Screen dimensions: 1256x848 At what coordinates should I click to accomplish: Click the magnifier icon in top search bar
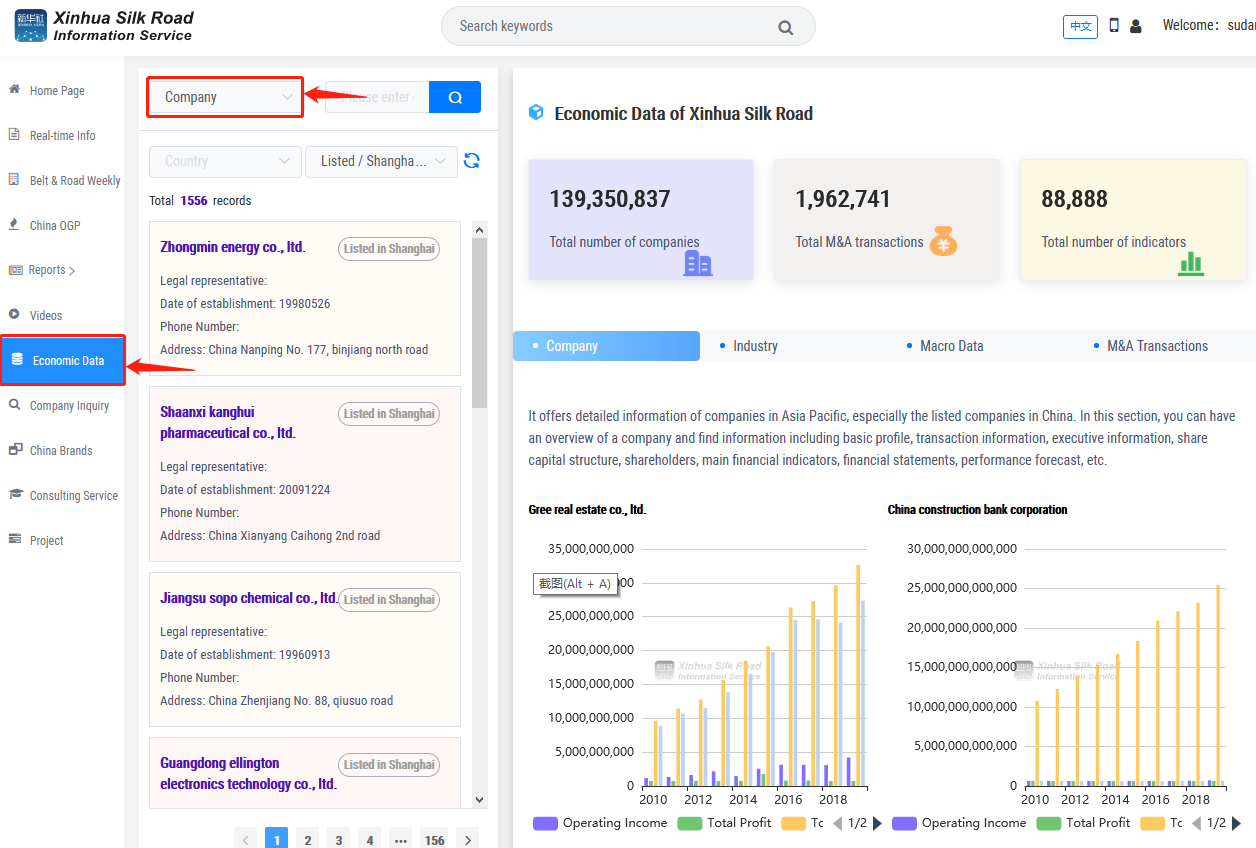[x=786, y=27]
